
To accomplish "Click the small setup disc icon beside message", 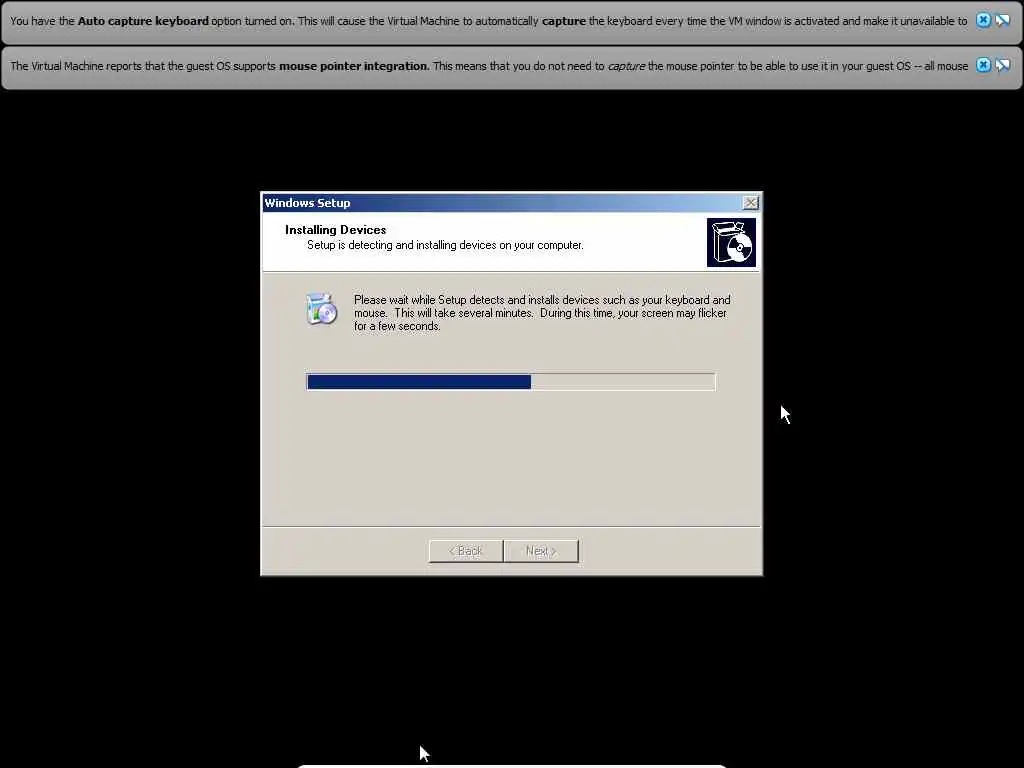I will (321, 309).
